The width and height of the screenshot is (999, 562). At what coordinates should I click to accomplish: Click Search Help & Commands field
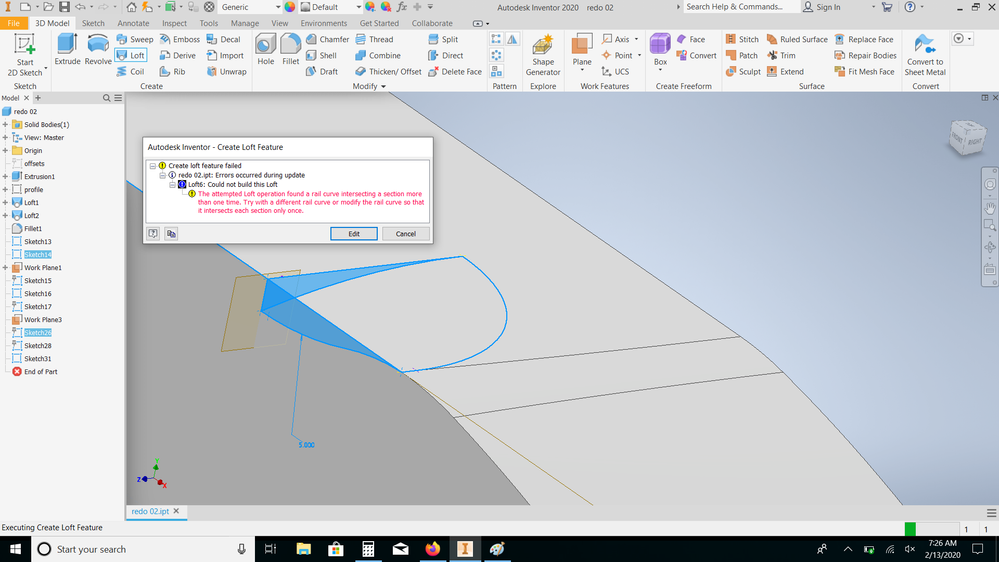(742, 7)
